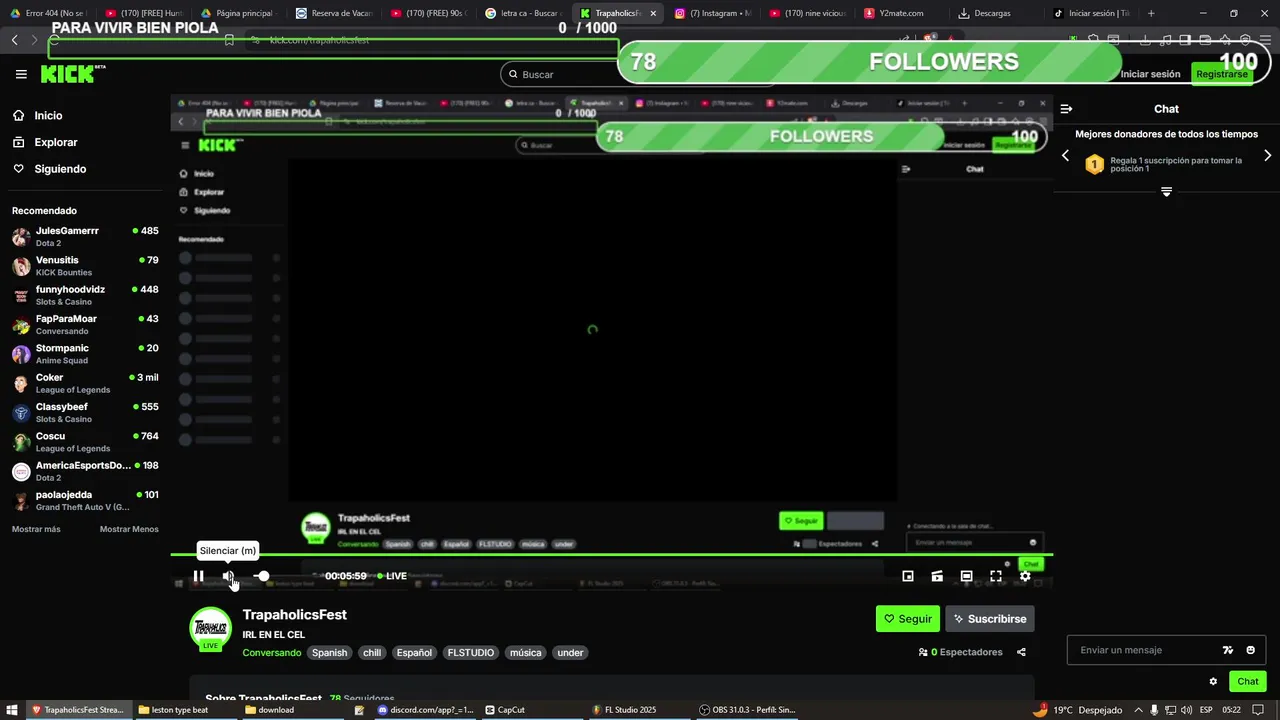
Task: Open FL Studio 2025 from taskbar
Action: (x=630, y=710)
